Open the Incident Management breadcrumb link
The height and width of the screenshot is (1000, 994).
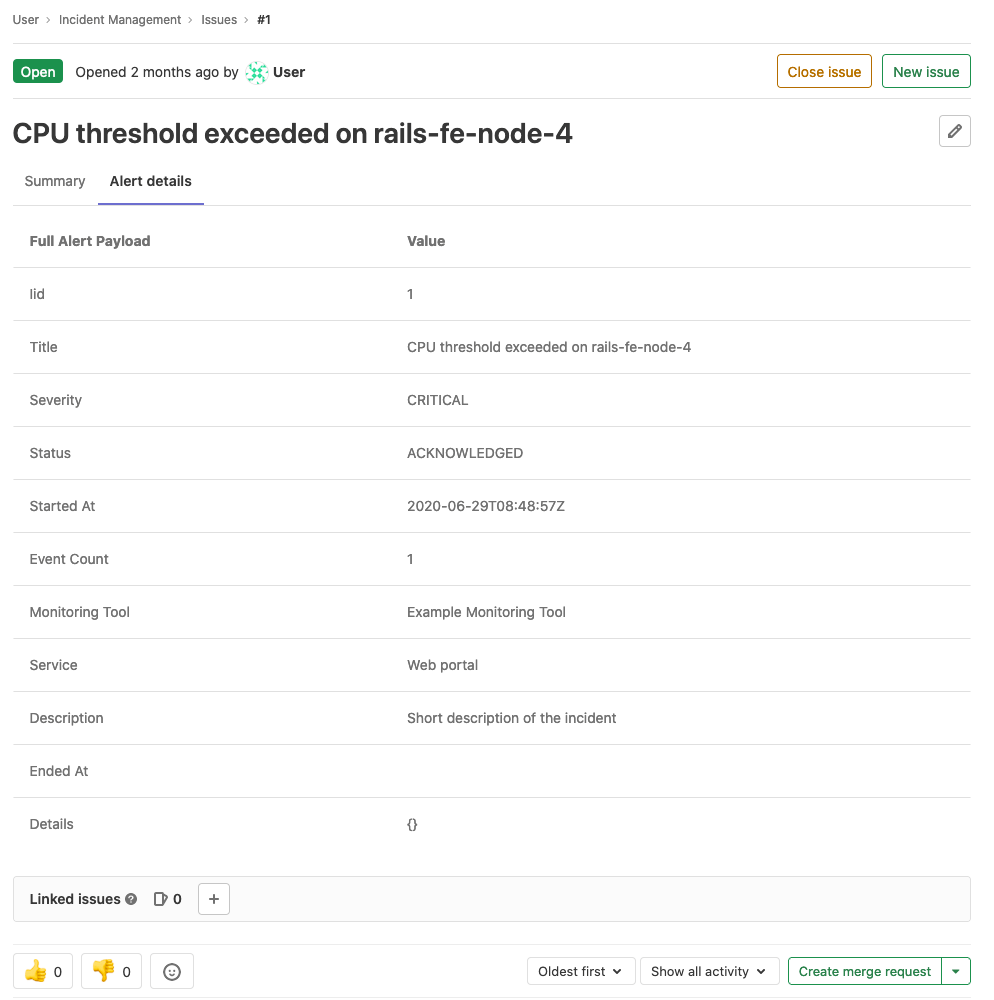pos(120,20)
